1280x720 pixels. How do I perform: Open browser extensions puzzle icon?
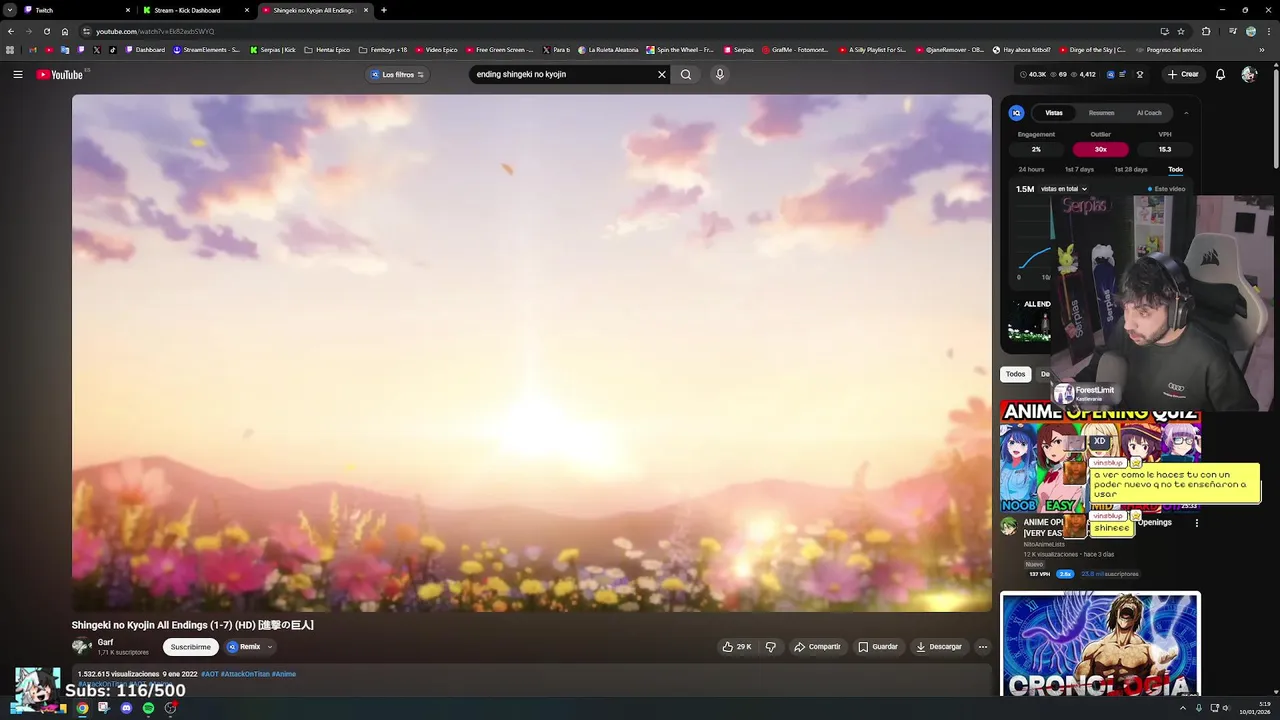pyautogui.click(x=1206, y=31)
